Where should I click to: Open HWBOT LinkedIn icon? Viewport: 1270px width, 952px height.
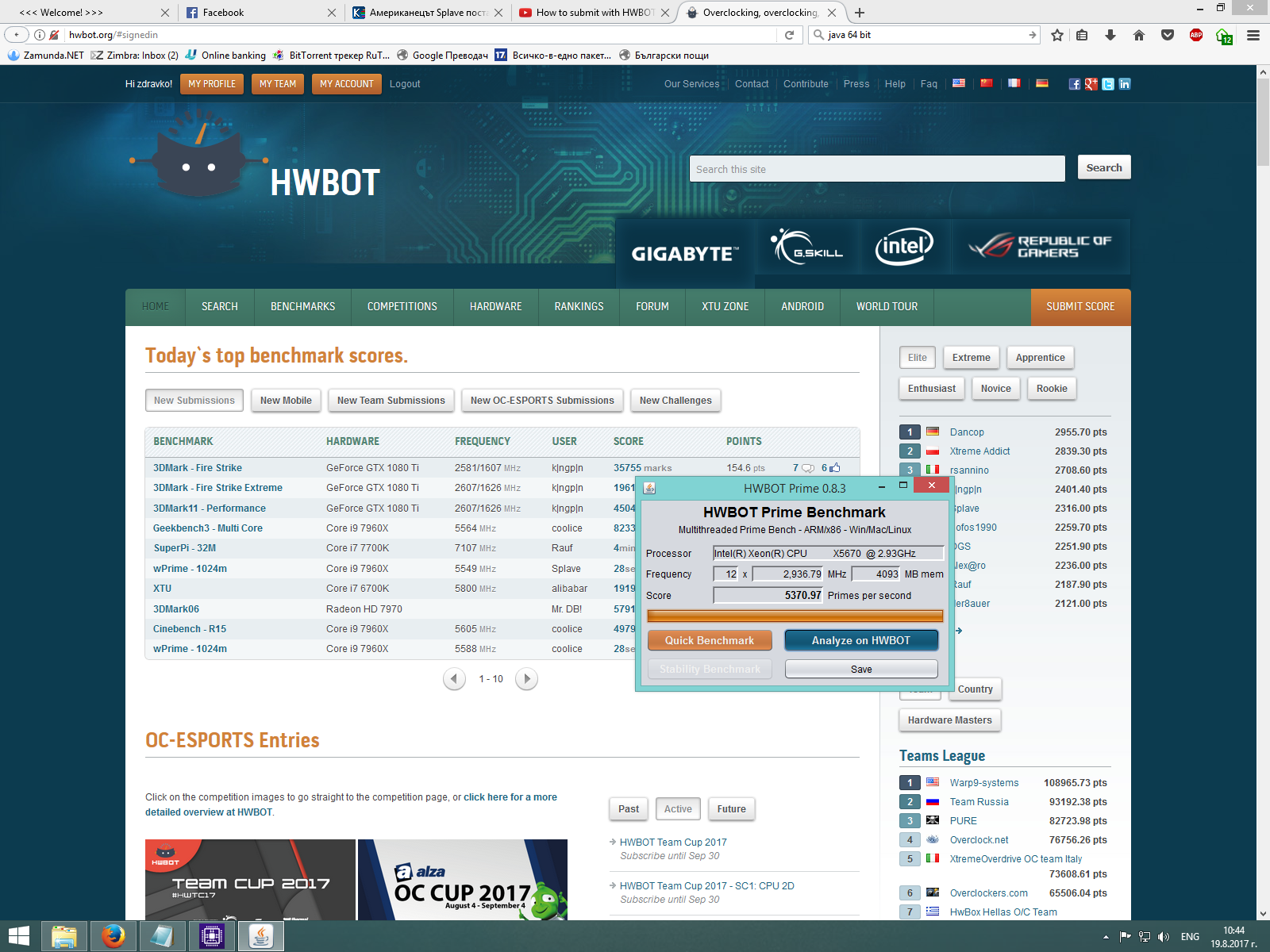click(1125, 84)
